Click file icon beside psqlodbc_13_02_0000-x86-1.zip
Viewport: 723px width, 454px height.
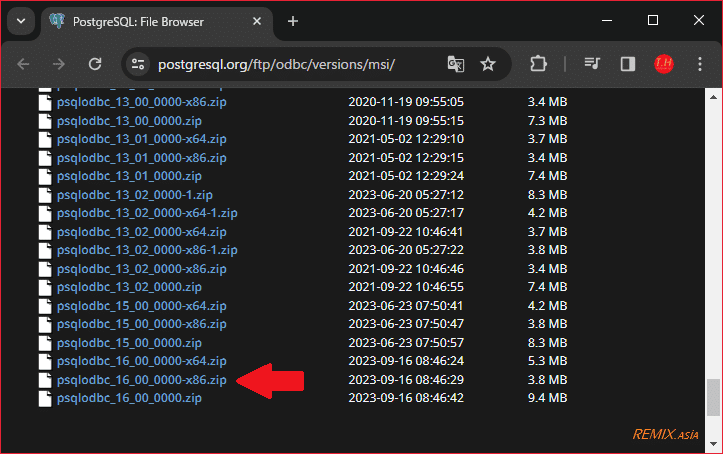[x=45, y=250]
